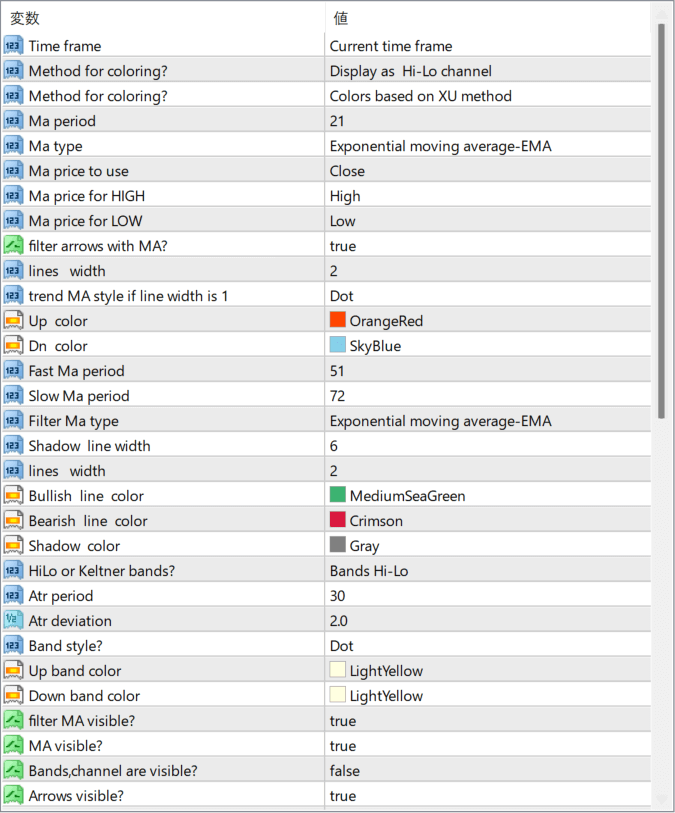Click the integer icon next to Ma period
This screenshot has width=675, height=813.
13,121
